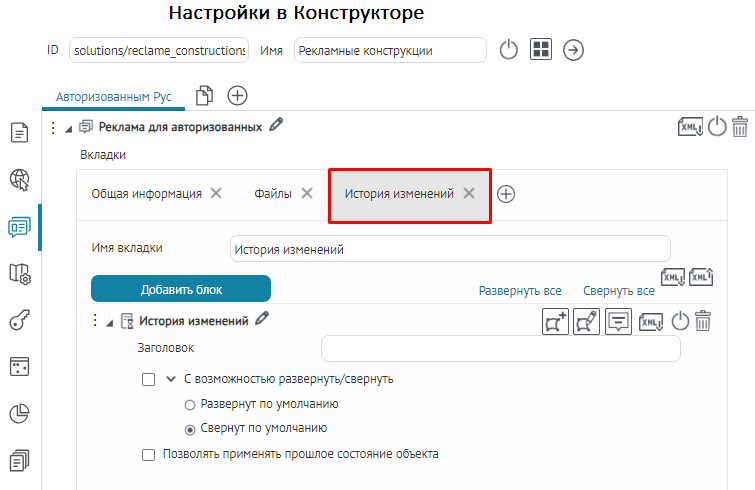
Task: Open the pie chart icon in sidebar
Action: pyautogui.click(x=19, y=413)
